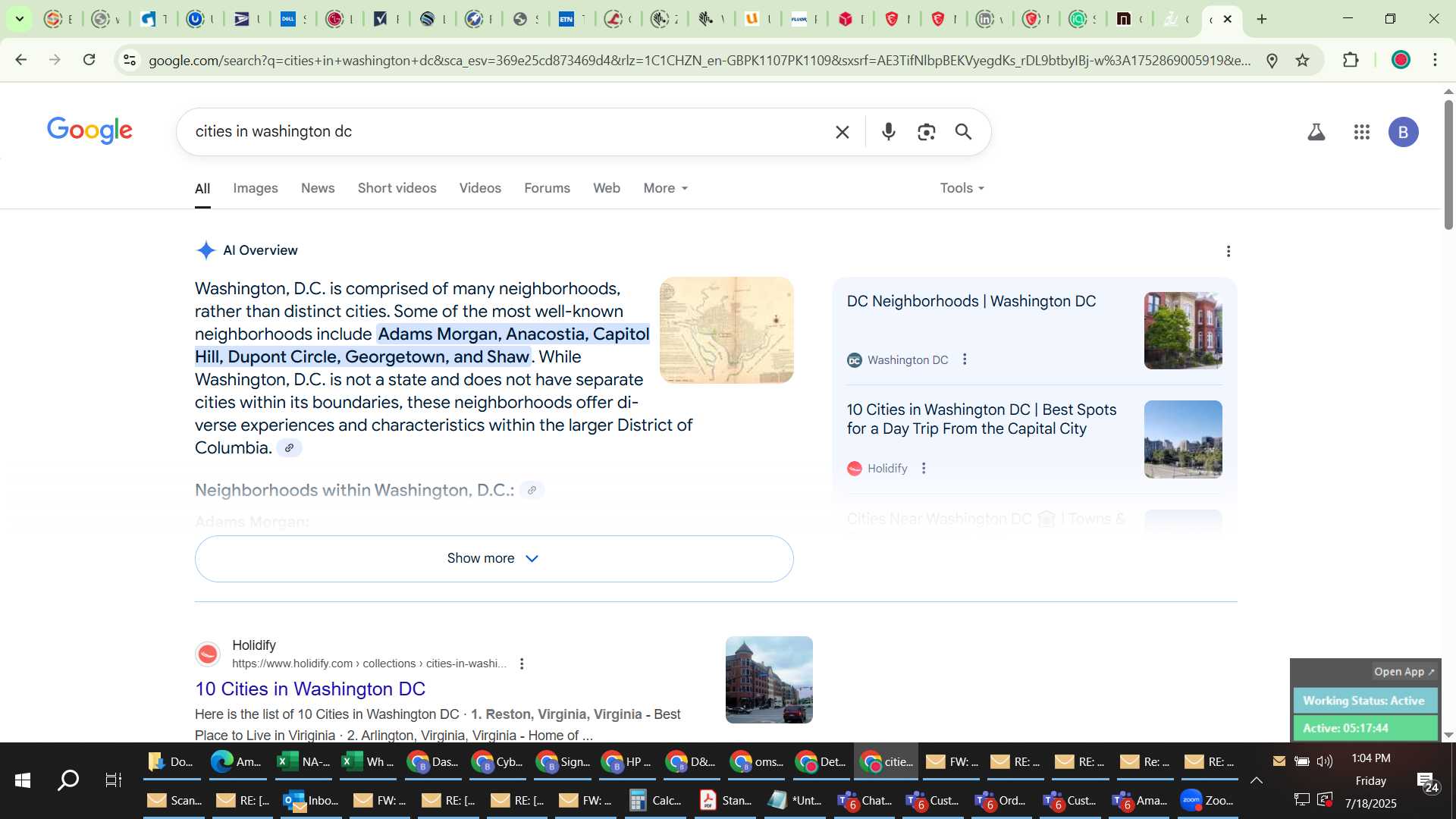
Task: Switch to Images results tab
Action: [256, 188]
